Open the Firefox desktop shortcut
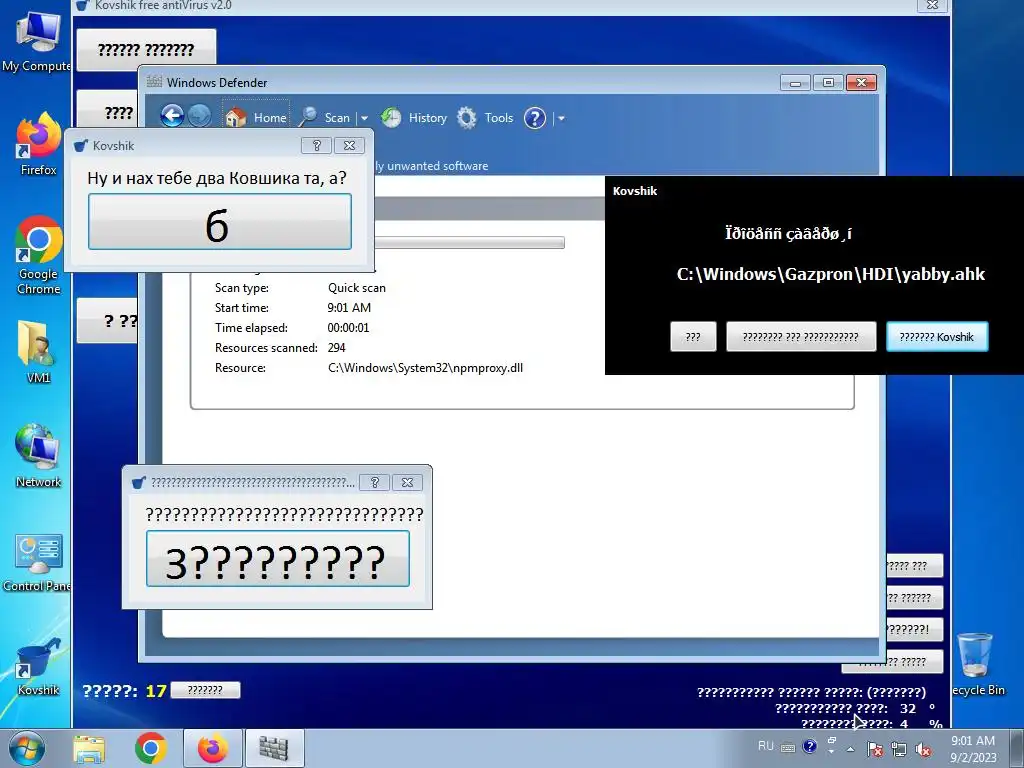 [38, 144]
